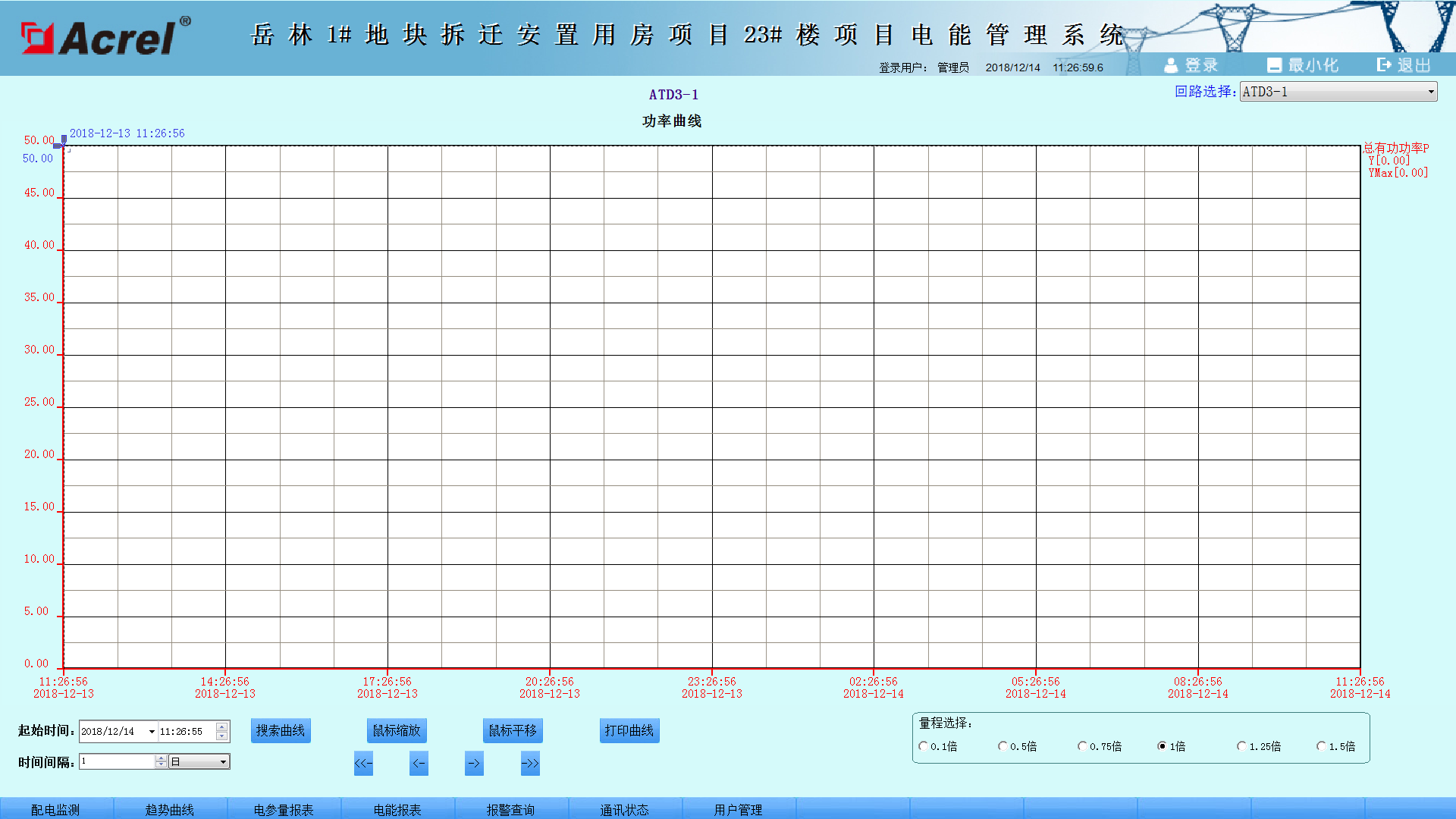Screen dimensions: 1456x819
Task: Open the 电能报表 tab
Action: (397, 809)
